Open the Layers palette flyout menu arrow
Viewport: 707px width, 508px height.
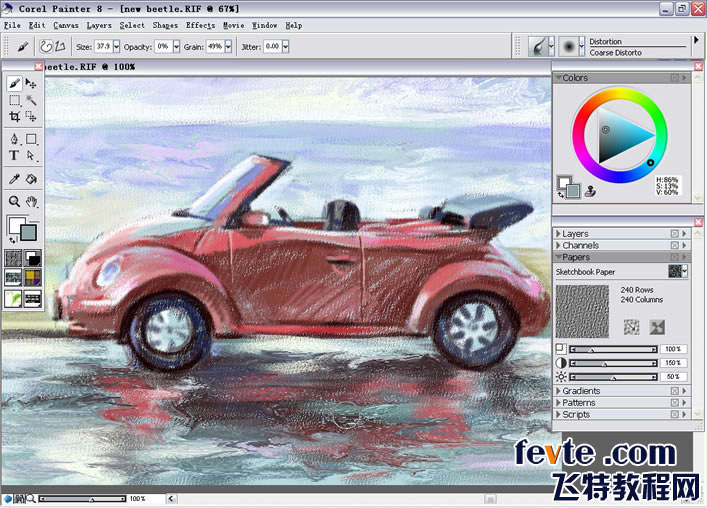[x=684, y=233]
